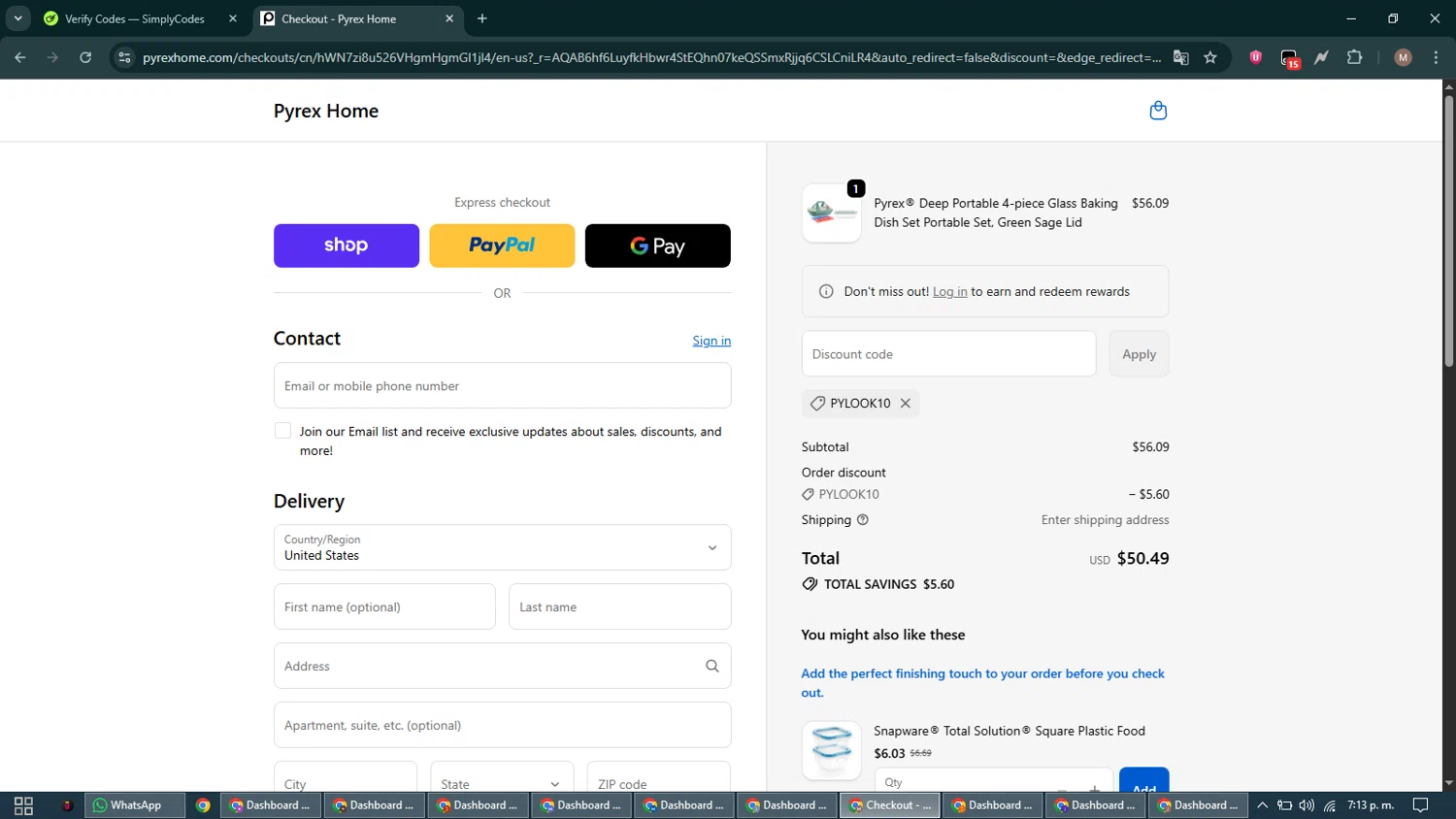Toggle the Join our Email list checkbox

click(282, 431)
